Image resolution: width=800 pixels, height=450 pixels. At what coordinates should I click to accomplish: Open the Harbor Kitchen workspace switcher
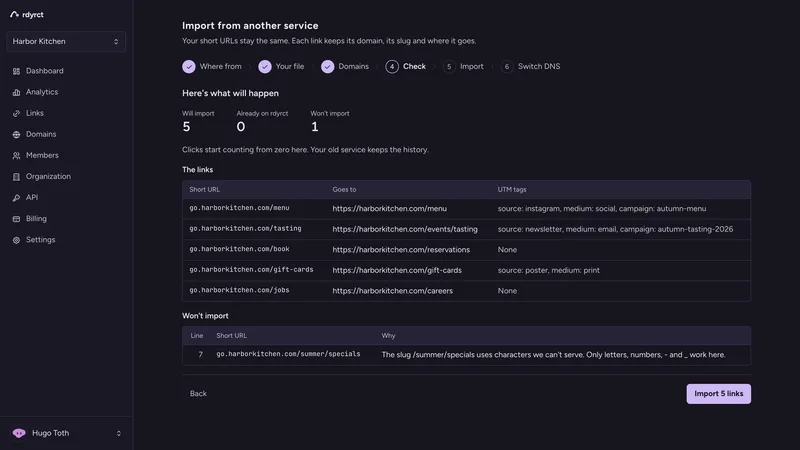tap(66, 41)
